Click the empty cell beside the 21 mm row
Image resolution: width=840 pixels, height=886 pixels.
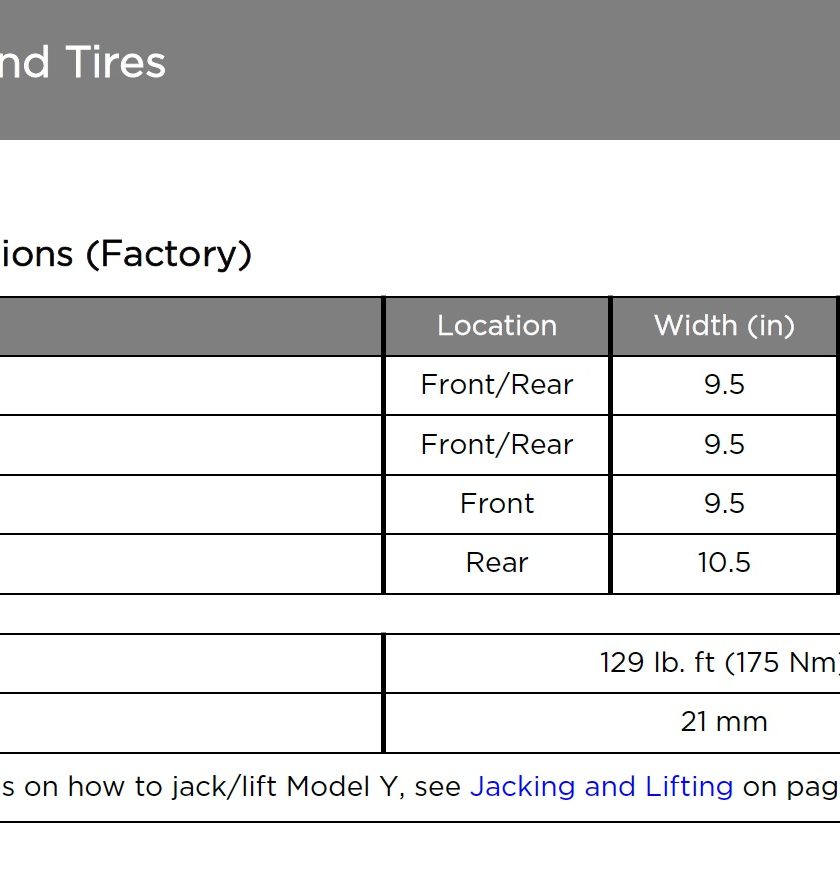[190, 723]
